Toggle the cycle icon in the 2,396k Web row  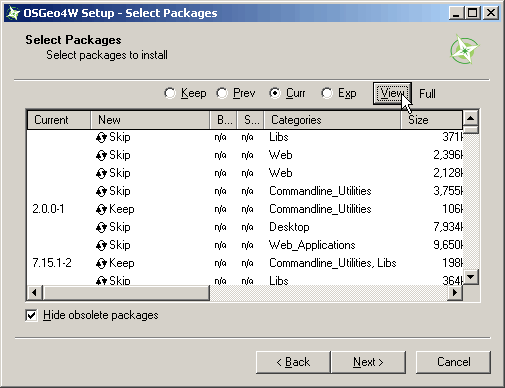[x=101, y=155]
